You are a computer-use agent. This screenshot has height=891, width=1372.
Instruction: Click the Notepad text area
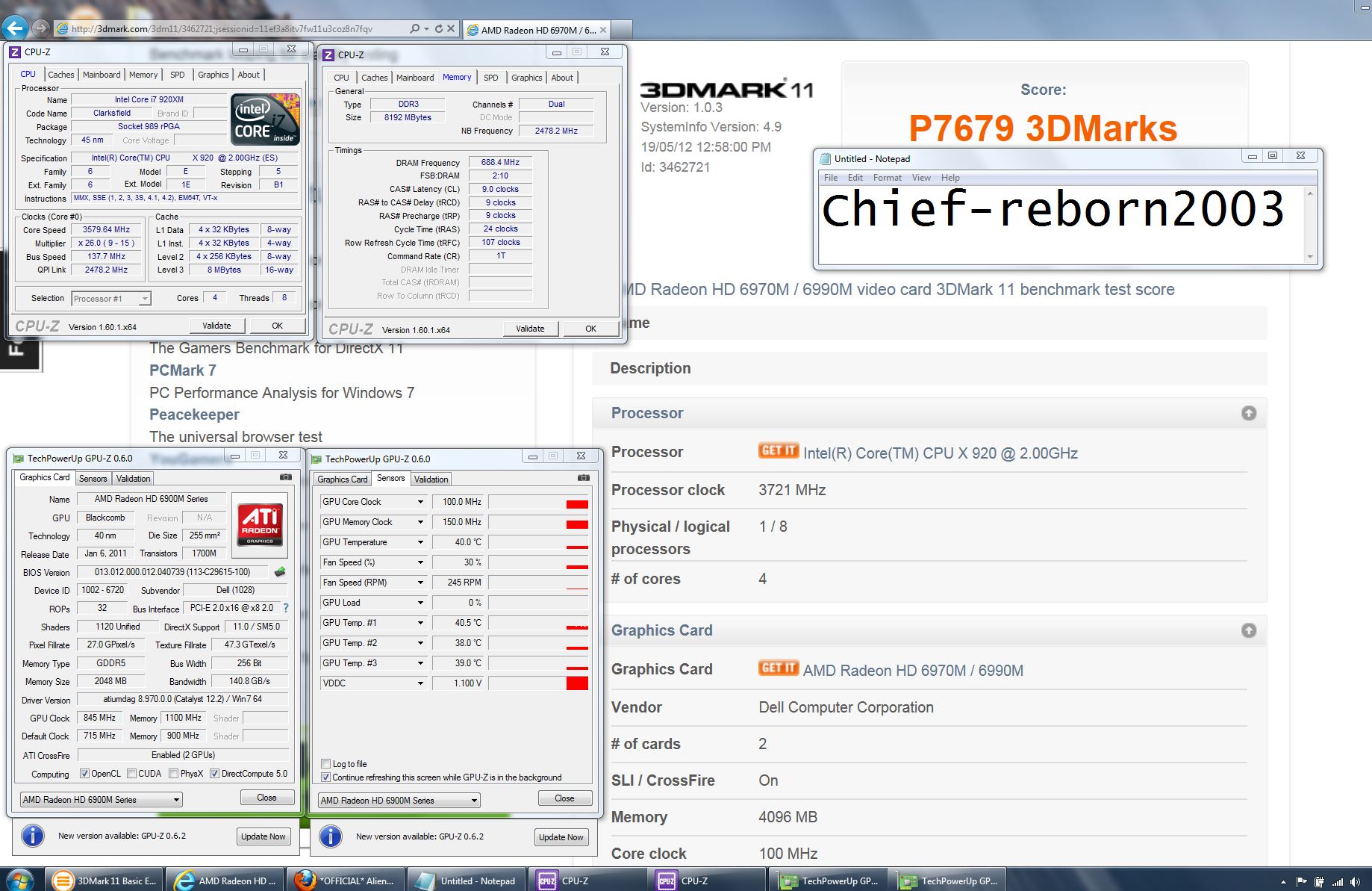[1061, 224]
